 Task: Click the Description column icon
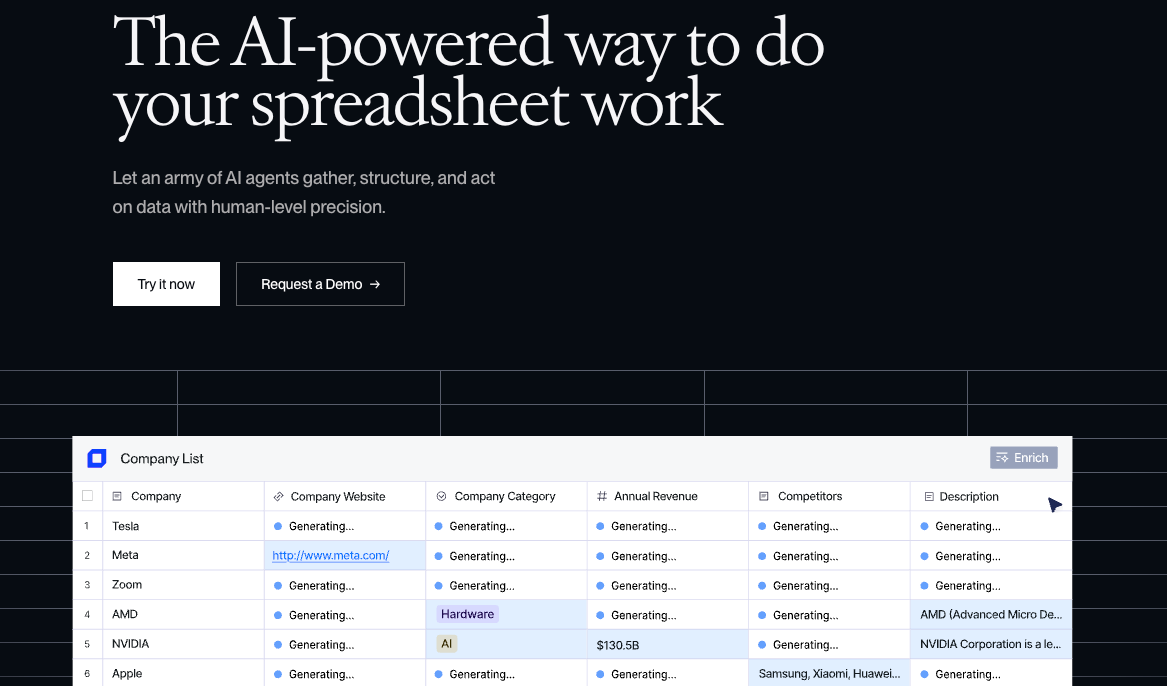929,496
